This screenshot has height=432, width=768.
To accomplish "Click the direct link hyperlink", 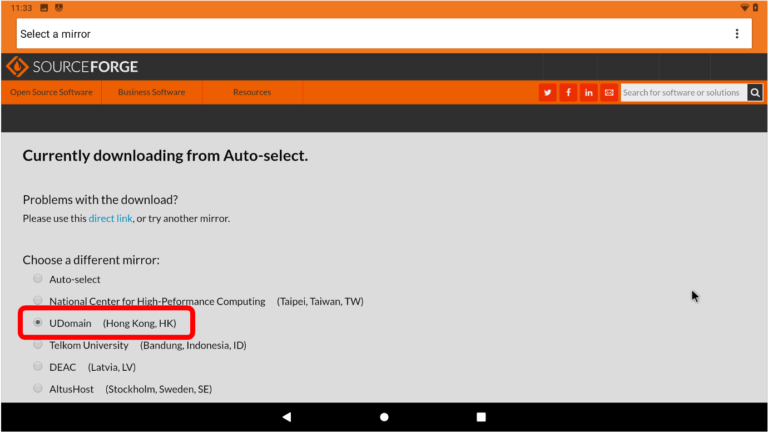I will pos(110,218).
